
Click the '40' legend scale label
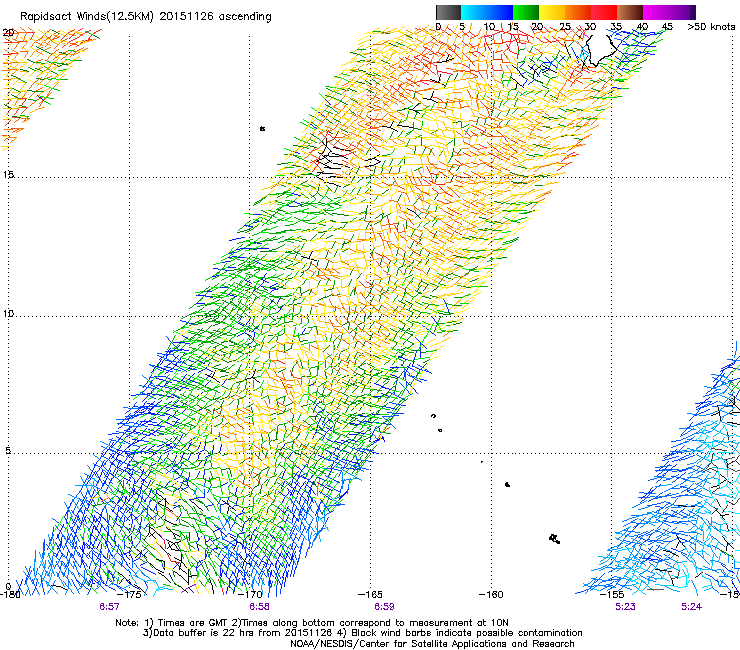pos(642,27)
